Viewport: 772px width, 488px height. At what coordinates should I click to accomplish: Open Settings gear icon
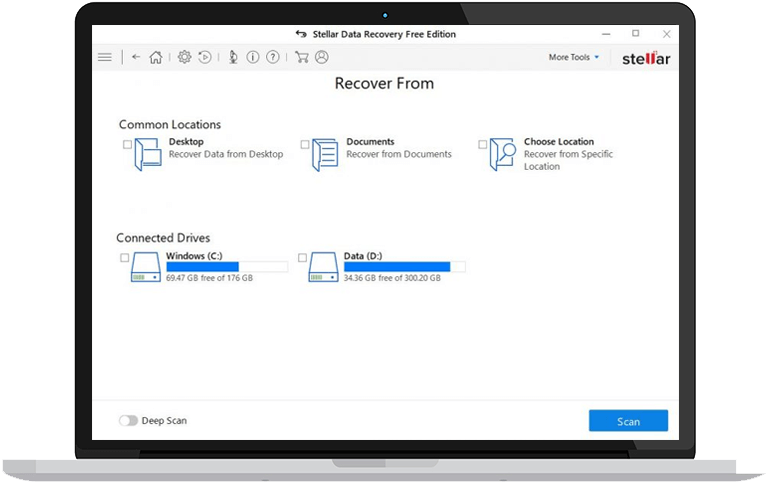coord(184,57)
